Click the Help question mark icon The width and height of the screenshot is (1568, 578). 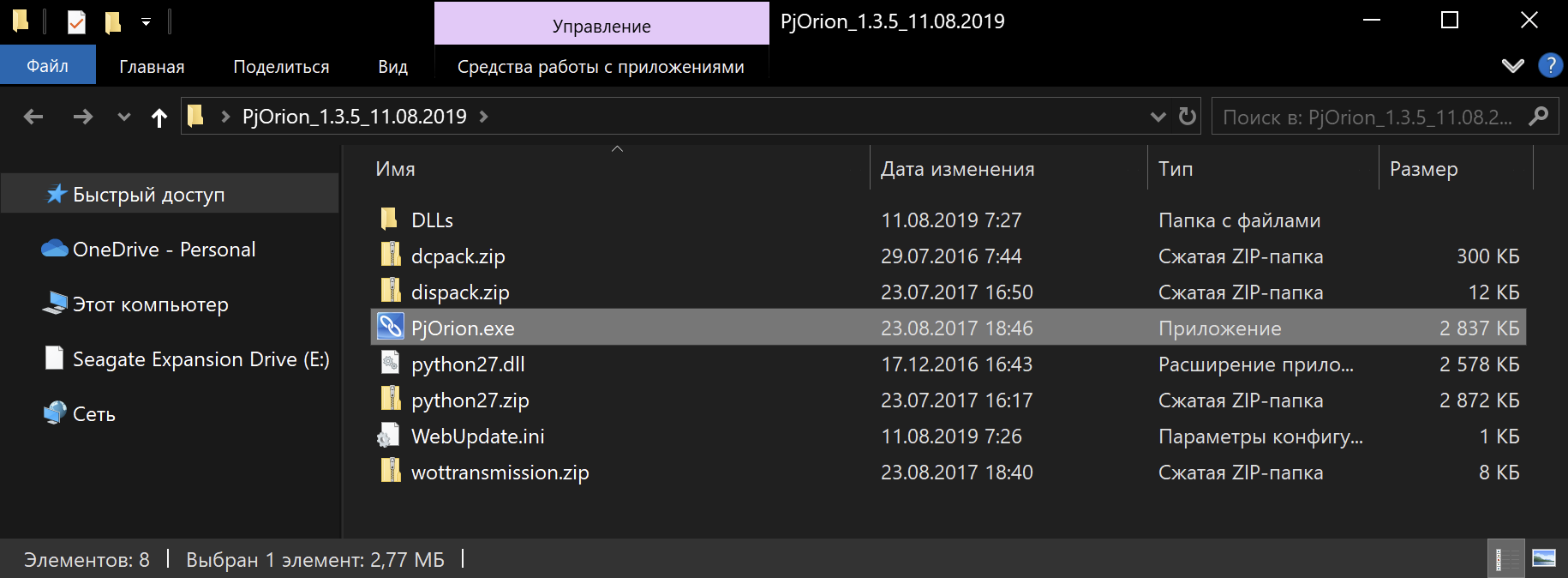1550,66
